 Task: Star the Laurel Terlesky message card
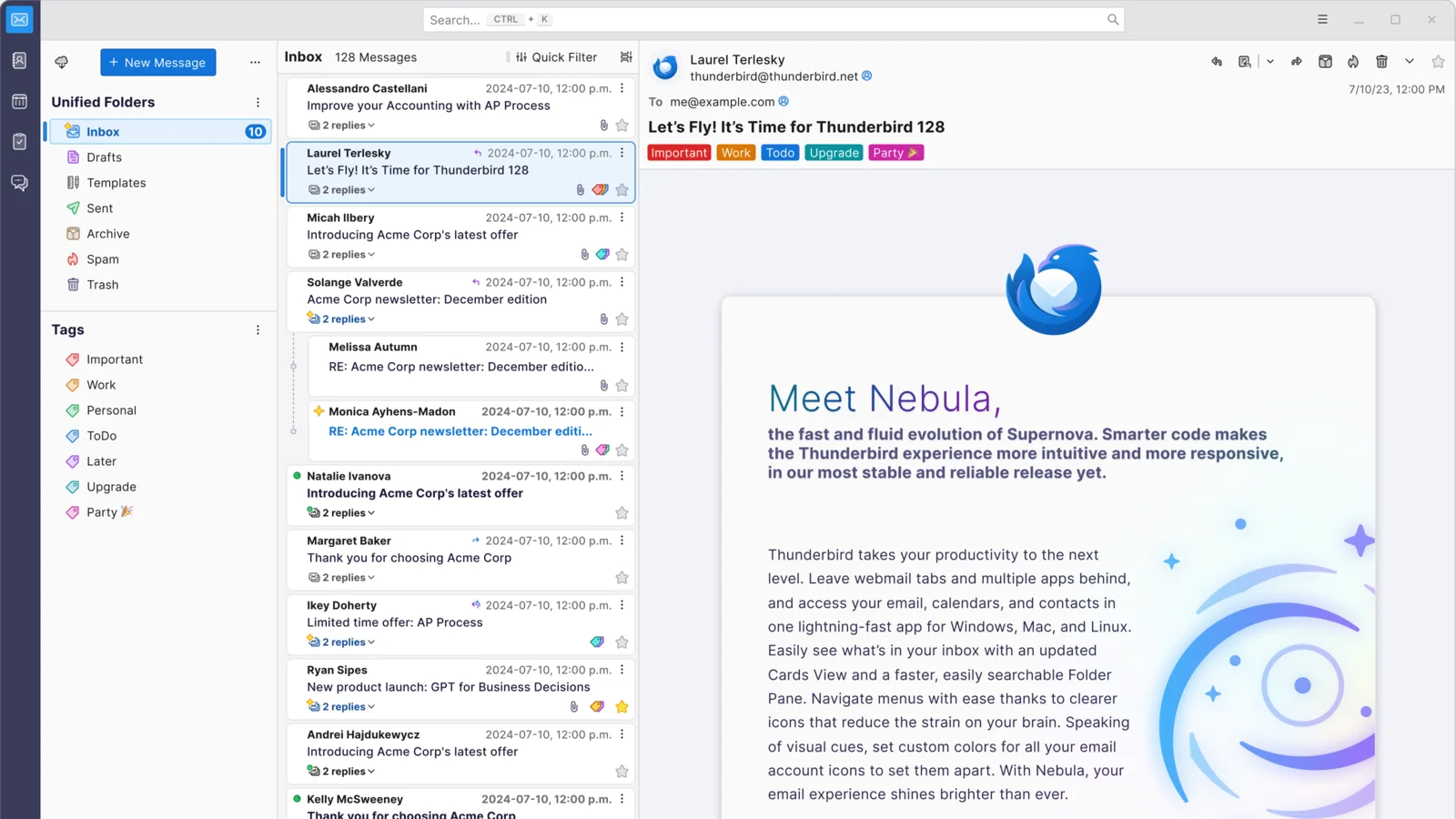(622, 190)
